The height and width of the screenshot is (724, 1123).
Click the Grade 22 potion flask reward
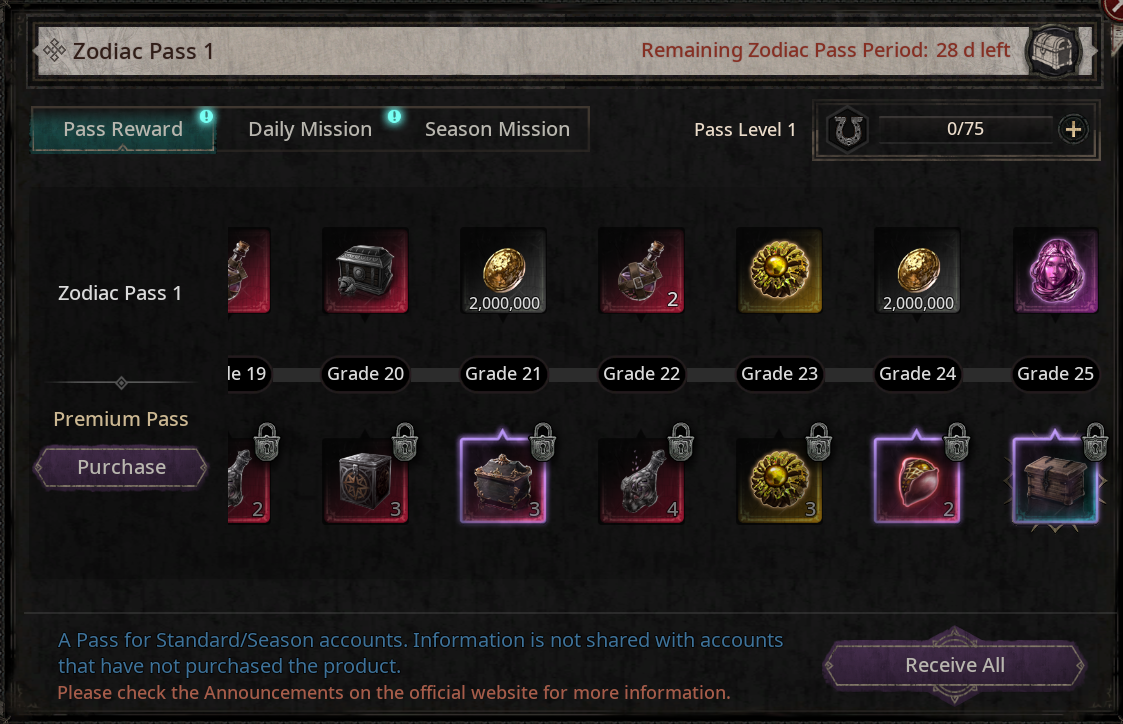click(642, 271)
